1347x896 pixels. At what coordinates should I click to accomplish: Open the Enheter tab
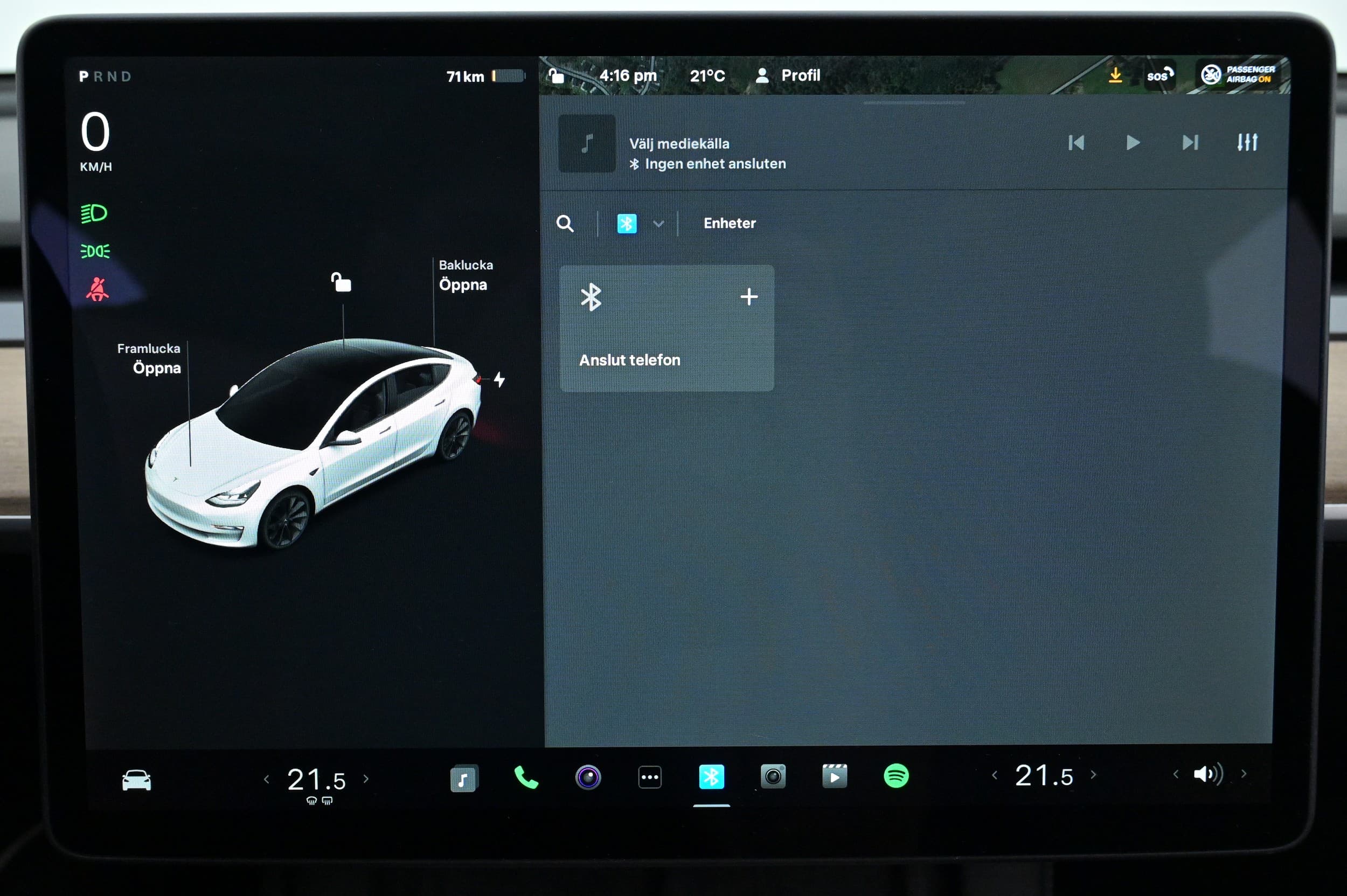point(729,223)
